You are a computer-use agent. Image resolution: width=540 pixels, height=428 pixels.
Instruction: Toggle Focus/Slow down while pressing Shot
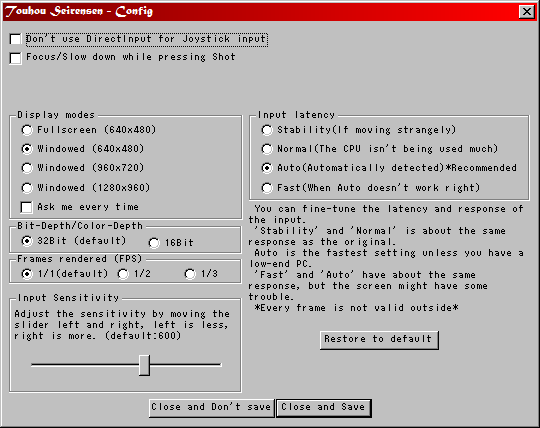(x=15, y=58)
